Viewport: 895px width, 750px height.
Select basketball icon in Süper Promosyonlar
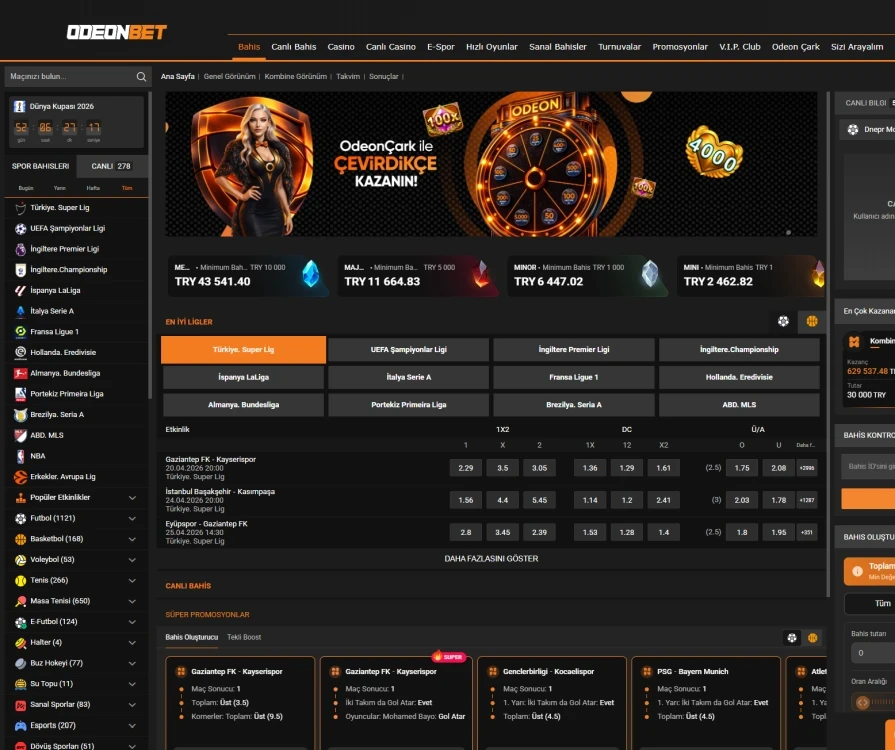click(x=812, y=638)
